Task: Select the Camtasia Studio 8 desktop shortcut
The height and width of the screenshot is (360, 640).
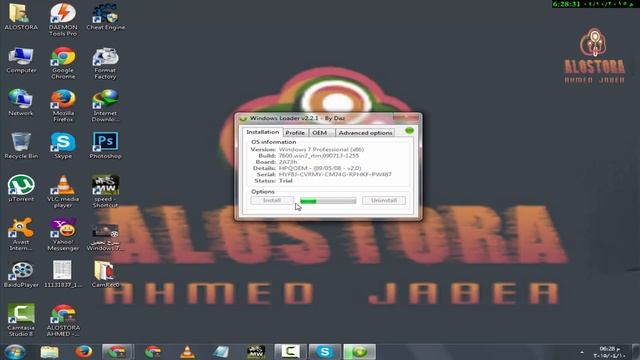Action: click(x=21, y=320)
